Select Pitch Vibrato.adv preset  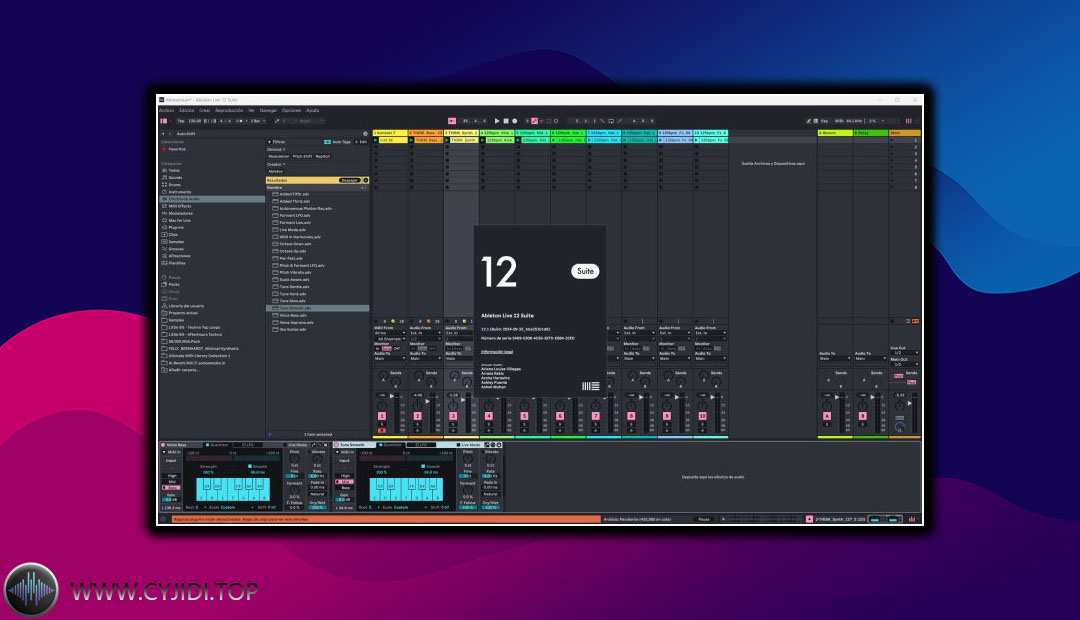(x=295, y=272)
